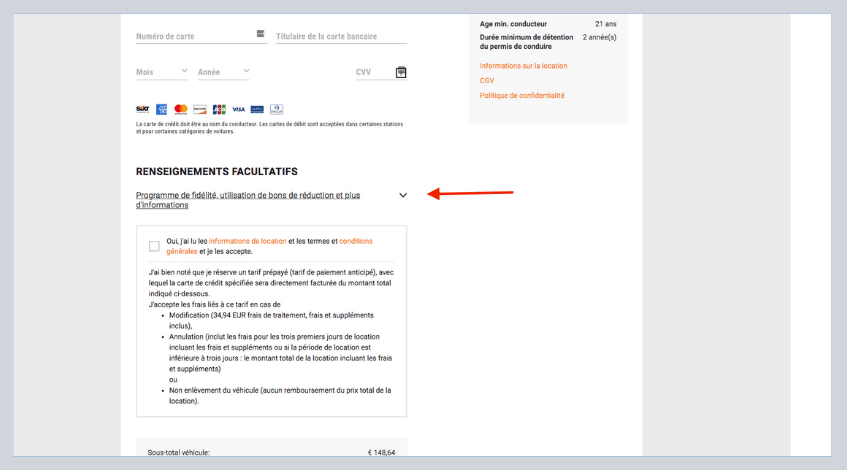
Task: Click the JCB card logo
Action: click(x=219, y=109)
